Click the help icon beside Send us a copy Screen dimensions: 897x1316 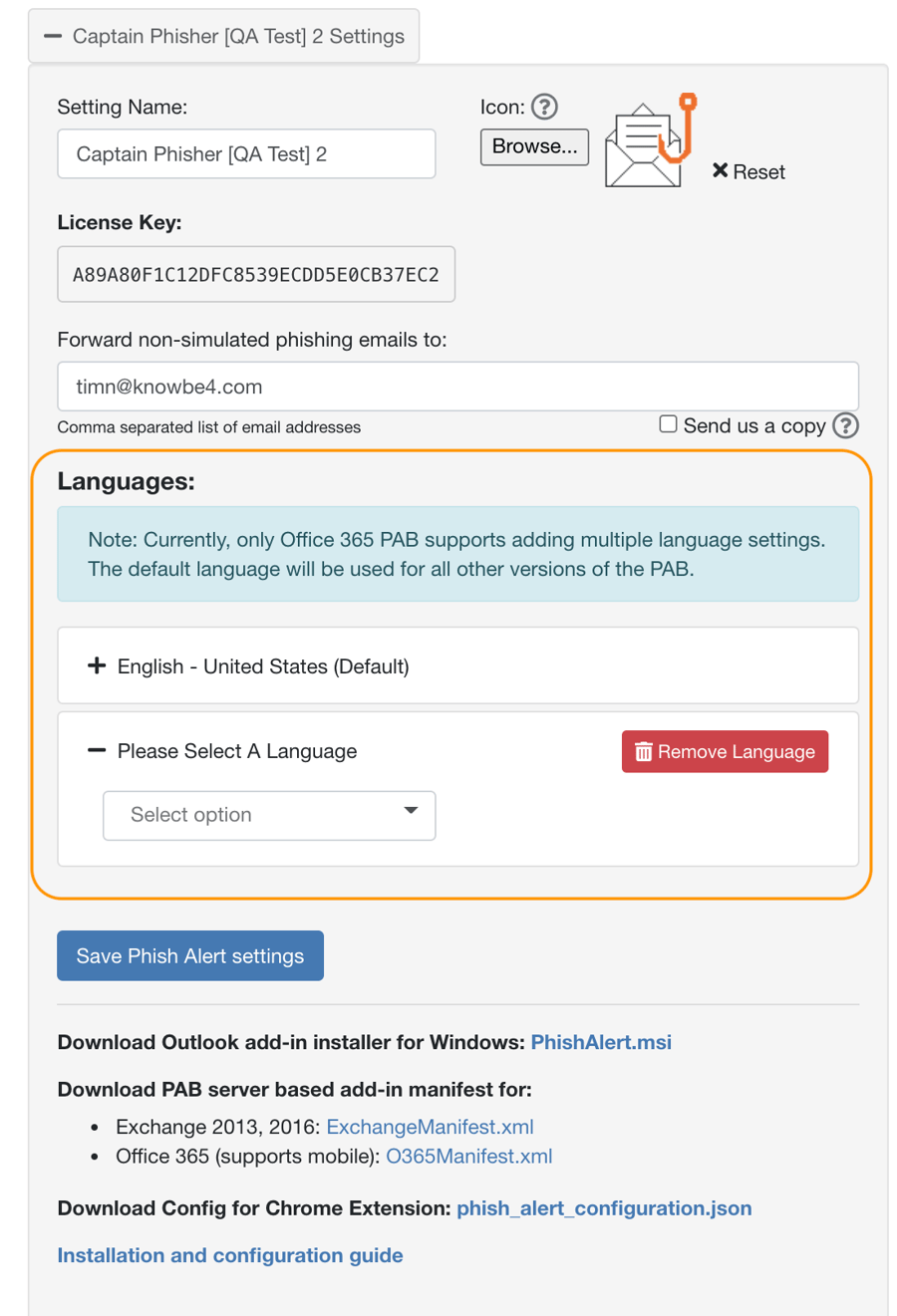coord(844,425)
